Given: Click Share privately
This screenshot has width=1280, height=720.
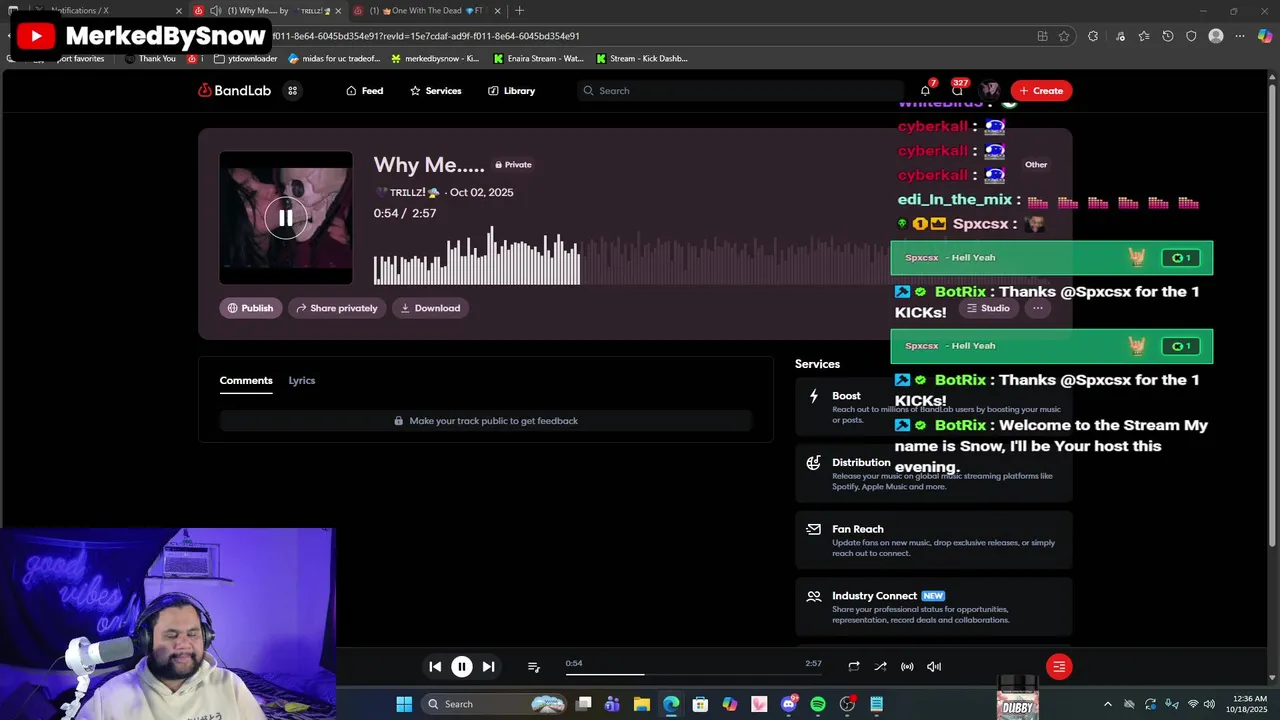Looking at the screenshot, I should pos(336,308).
